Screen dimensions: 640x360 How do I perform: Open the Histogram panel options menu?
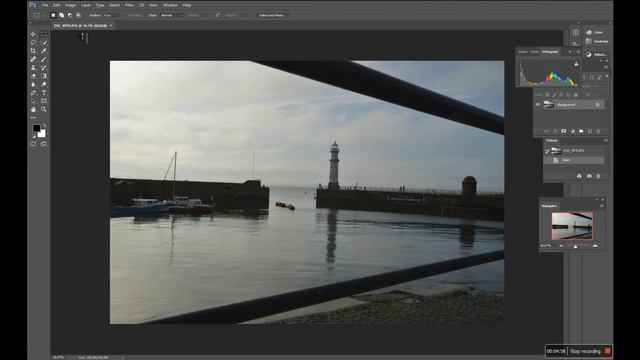pos(578,52)
